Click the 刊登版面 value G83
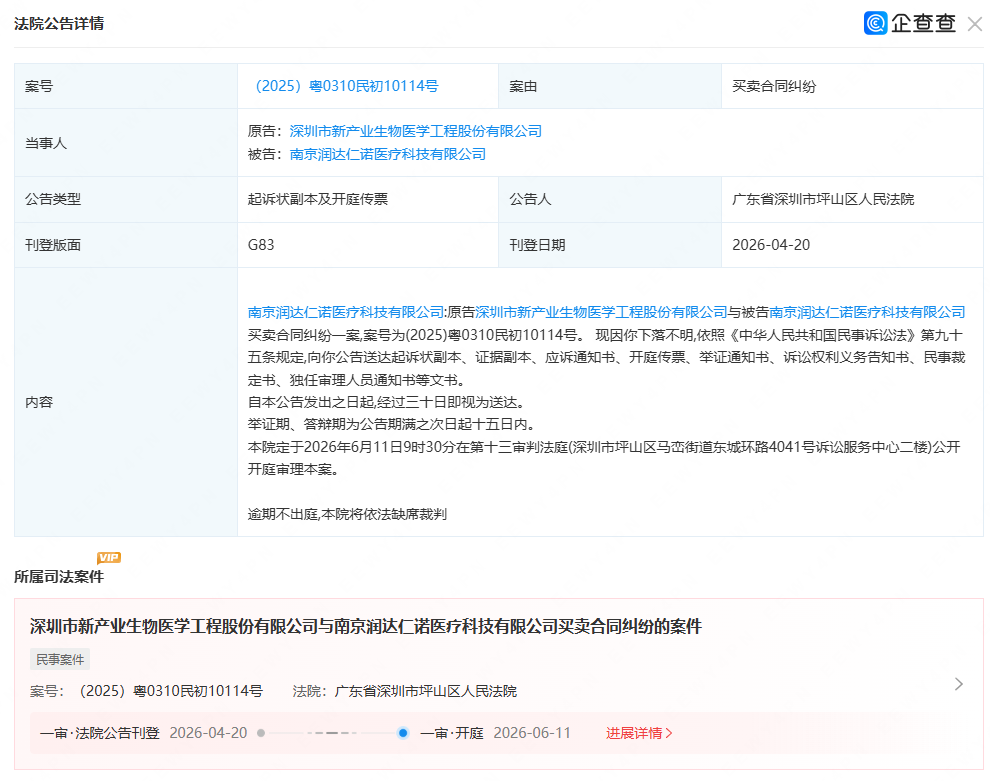 [x=258, y=244]
